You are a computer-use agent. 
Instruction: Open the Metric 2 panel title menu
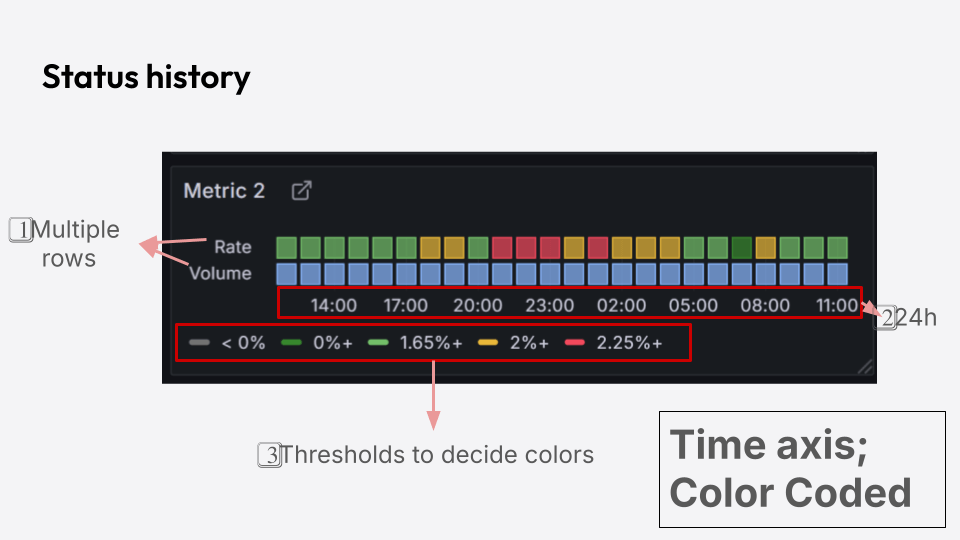pos(224,191)
